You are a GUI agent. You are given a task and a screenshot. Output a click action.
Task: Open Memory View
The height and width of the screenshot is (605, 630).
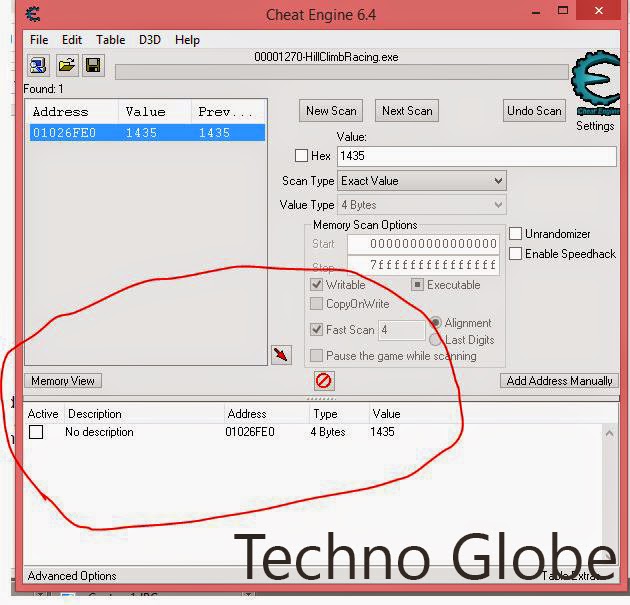63,380
